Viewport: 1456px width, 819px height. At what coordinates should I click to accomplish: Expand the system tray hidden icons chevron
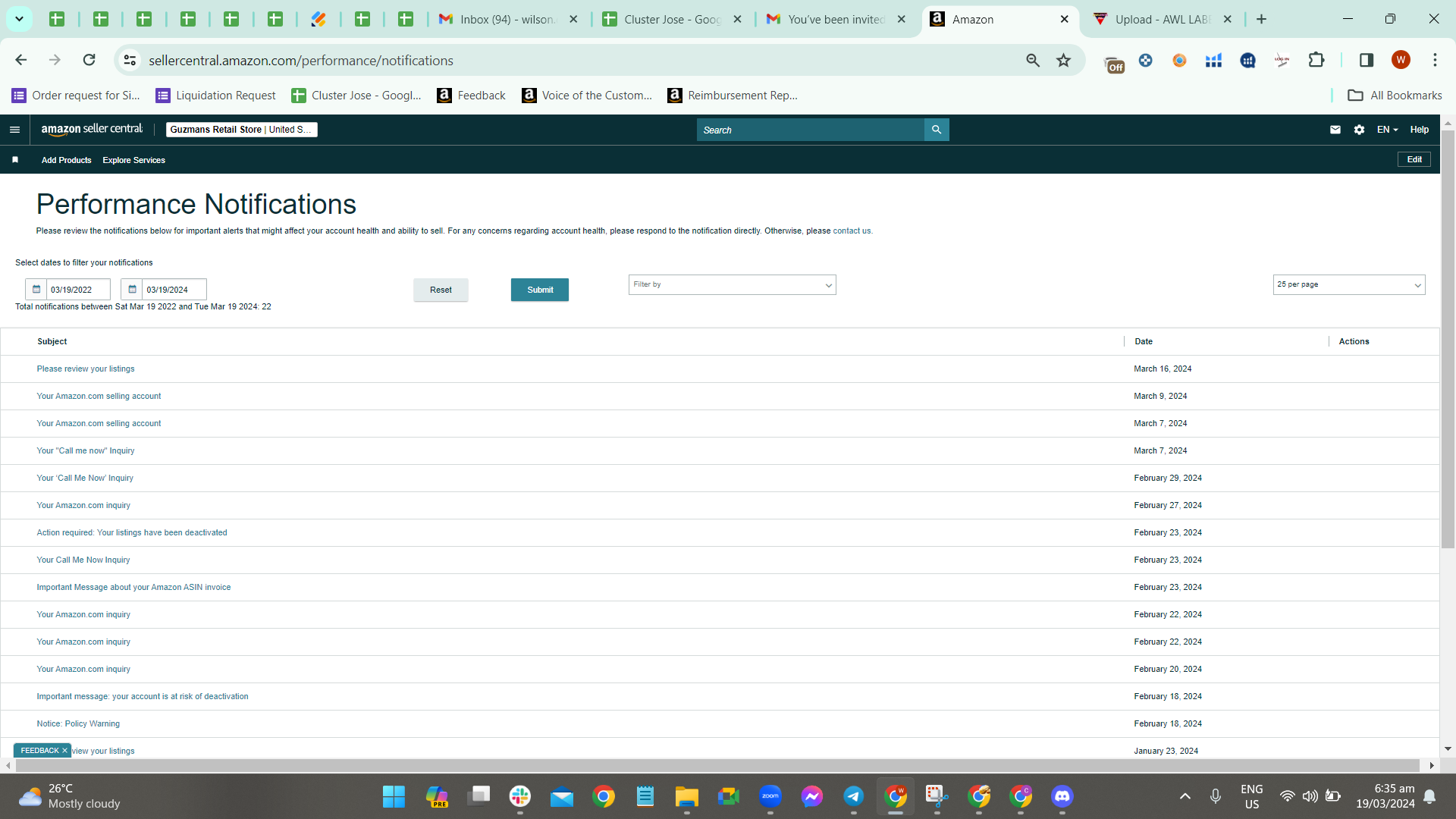[x=1185, y=796]
